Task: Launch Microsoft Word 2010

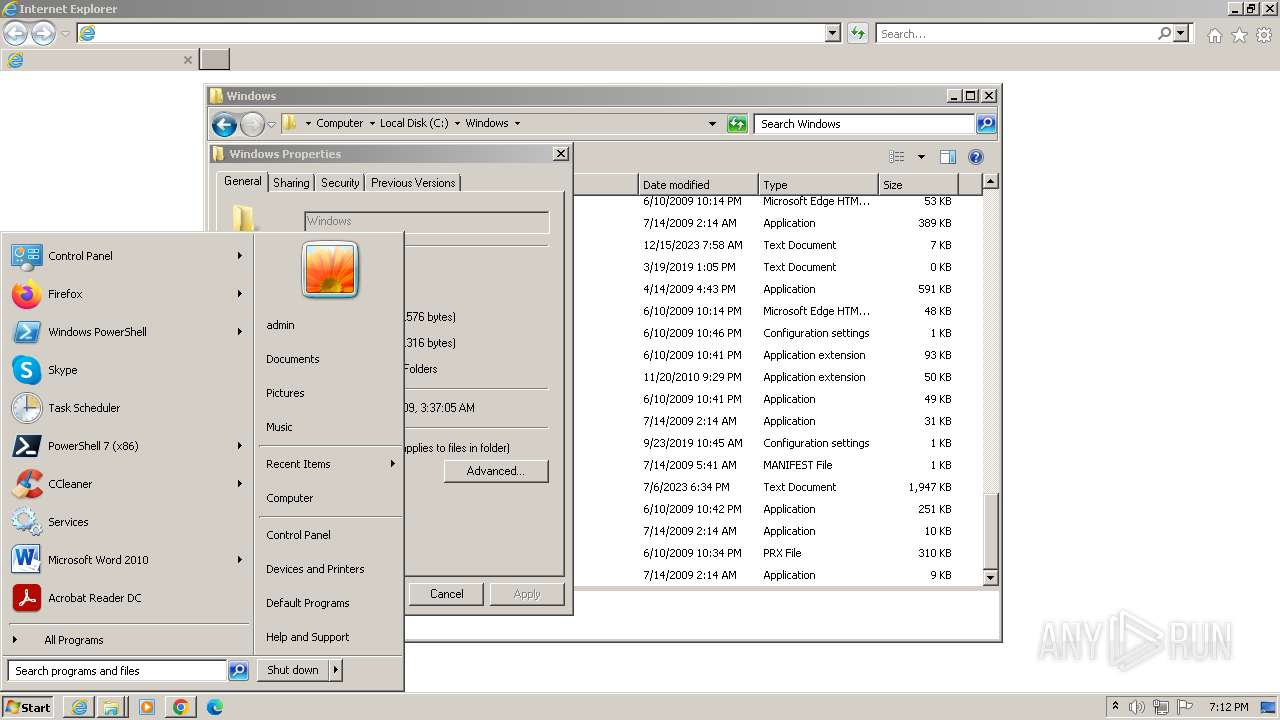Action: [127, 560]
